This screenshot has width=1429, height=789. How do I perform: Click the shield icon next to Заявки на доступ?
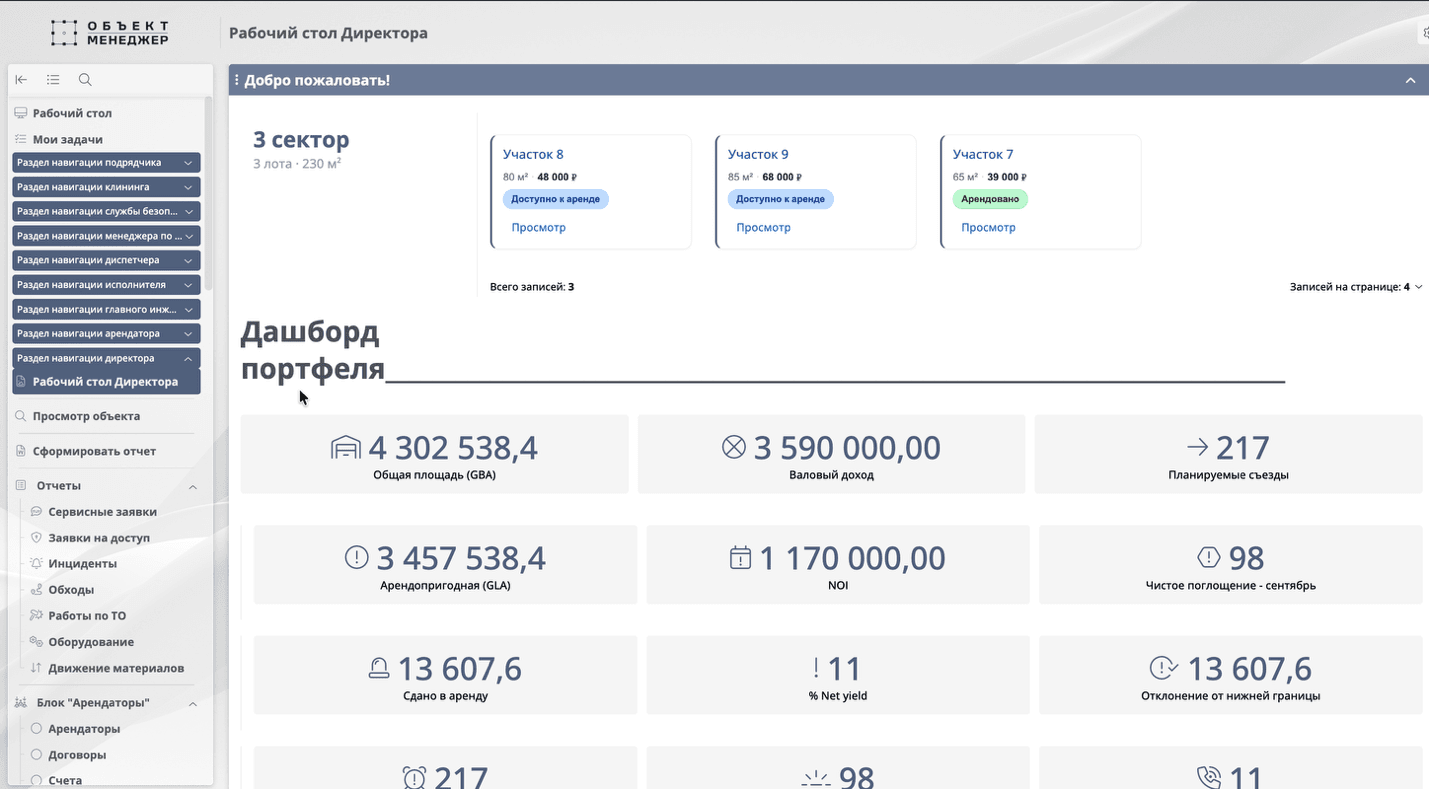(x=37, y=538)
